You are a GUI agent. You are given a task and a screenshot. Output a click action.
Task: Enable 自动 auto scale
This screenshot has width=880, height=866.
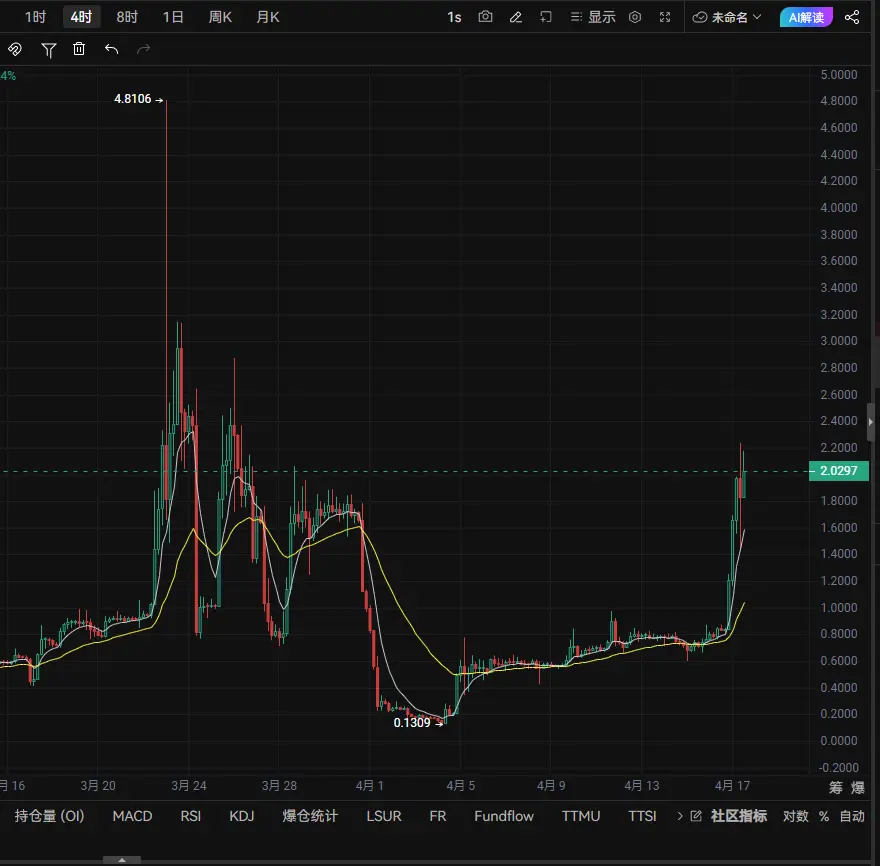852,815
